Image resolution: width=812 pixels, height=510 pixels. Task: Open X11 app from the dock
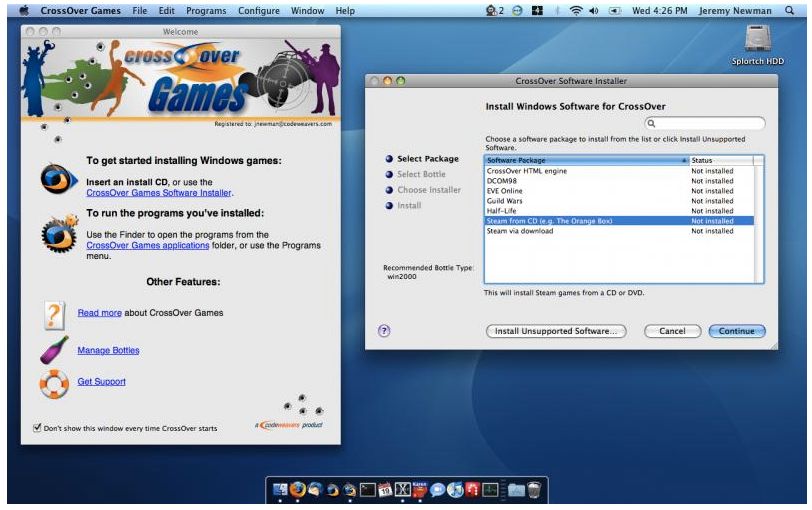402,489
